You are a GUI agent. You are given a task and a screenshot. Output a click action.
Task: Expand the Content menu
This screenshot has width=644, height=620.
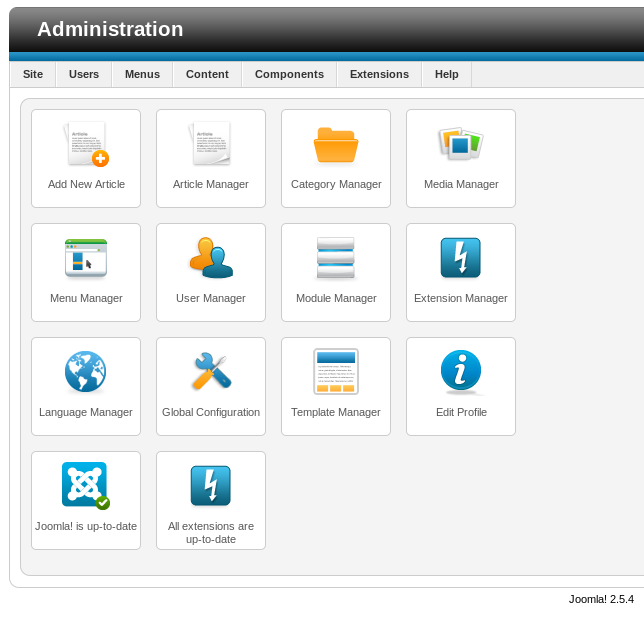coord(207,74)
